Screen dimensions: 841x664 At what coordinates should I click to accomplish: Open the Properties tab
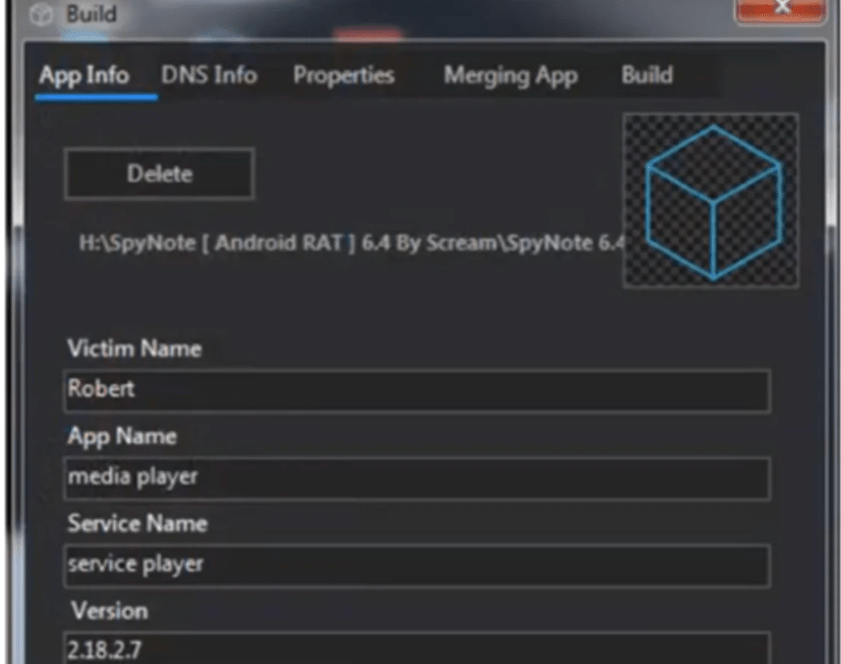pyautogui.click(x=344, y=76)
